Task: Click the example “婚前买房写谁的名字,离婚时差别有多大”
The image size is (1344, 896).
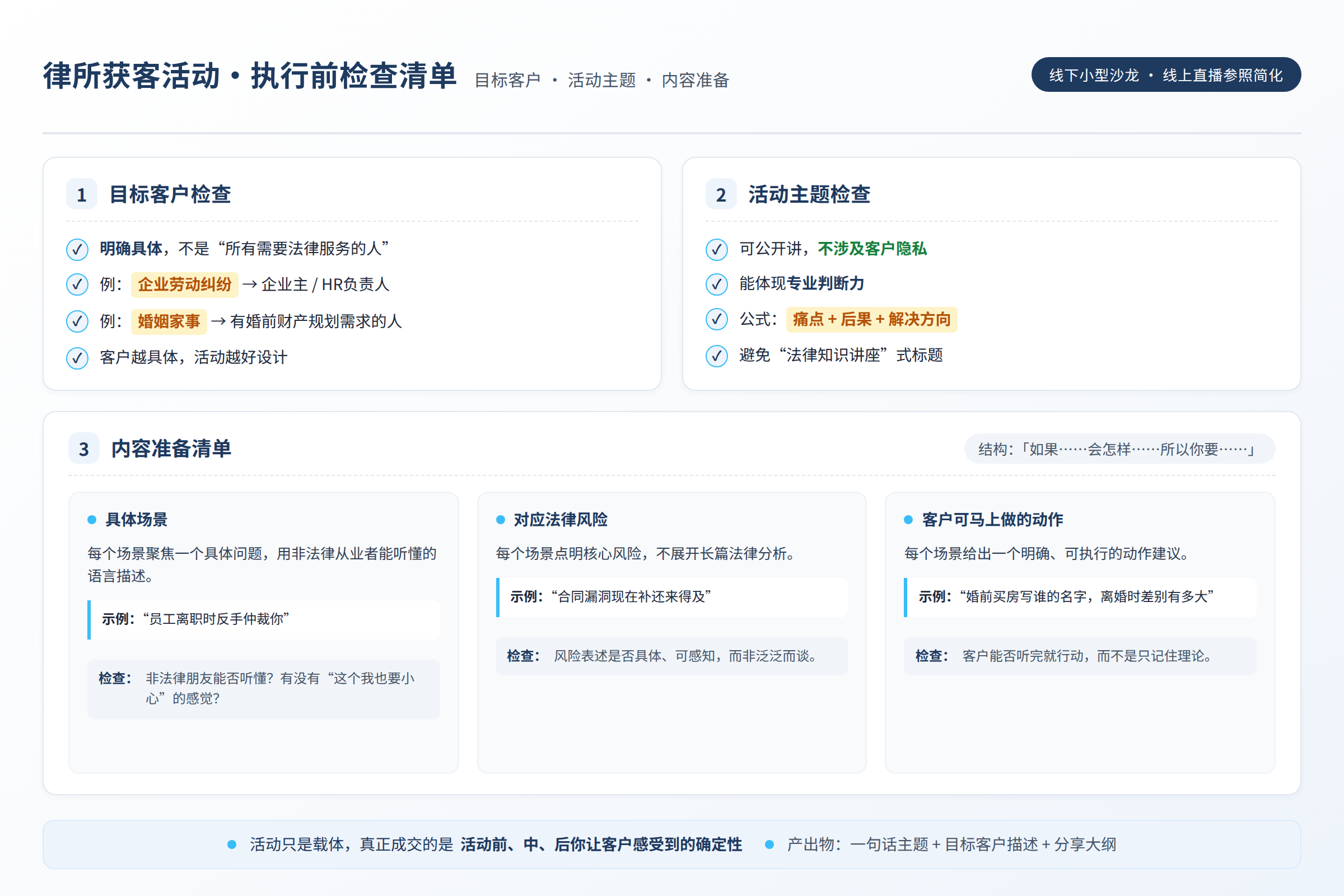Action: coord(1087,596)
